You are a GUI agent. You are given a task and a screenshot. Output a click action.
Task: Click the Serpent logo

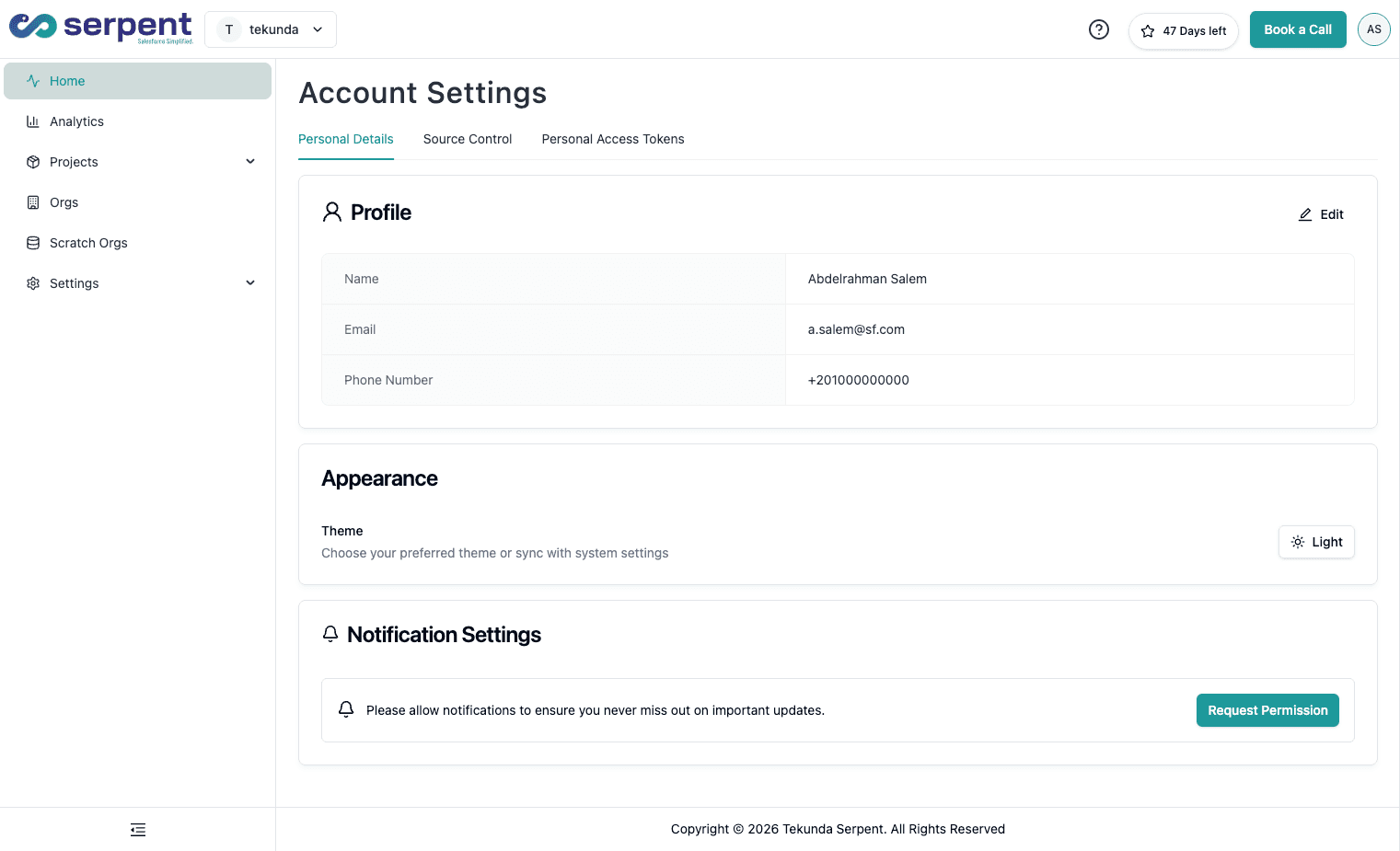pyautogui.click(x=99, y=28)
